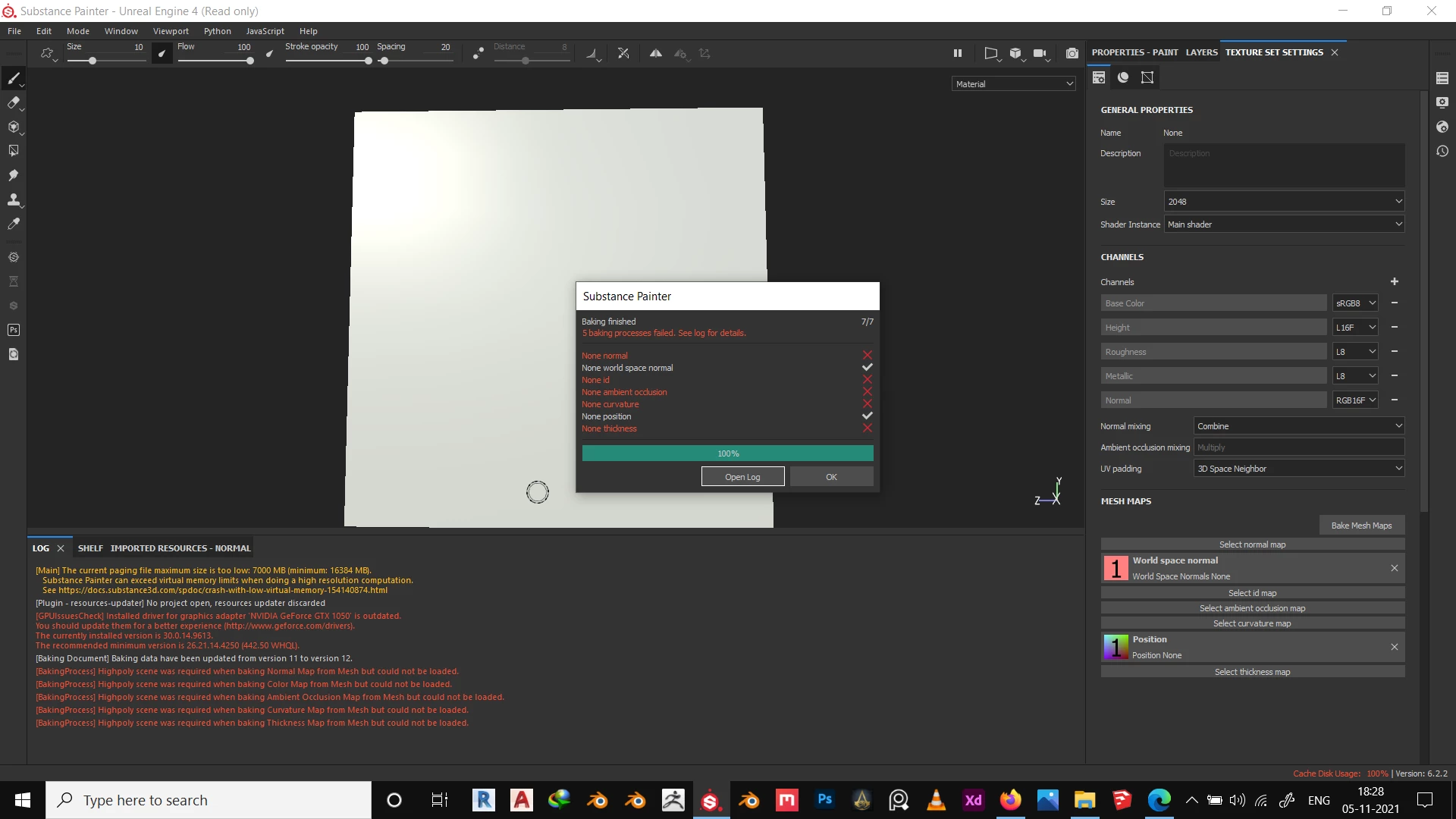Open the UV padding dropdown
This screenshot has width=1456, height=819.
point(1298,469)
